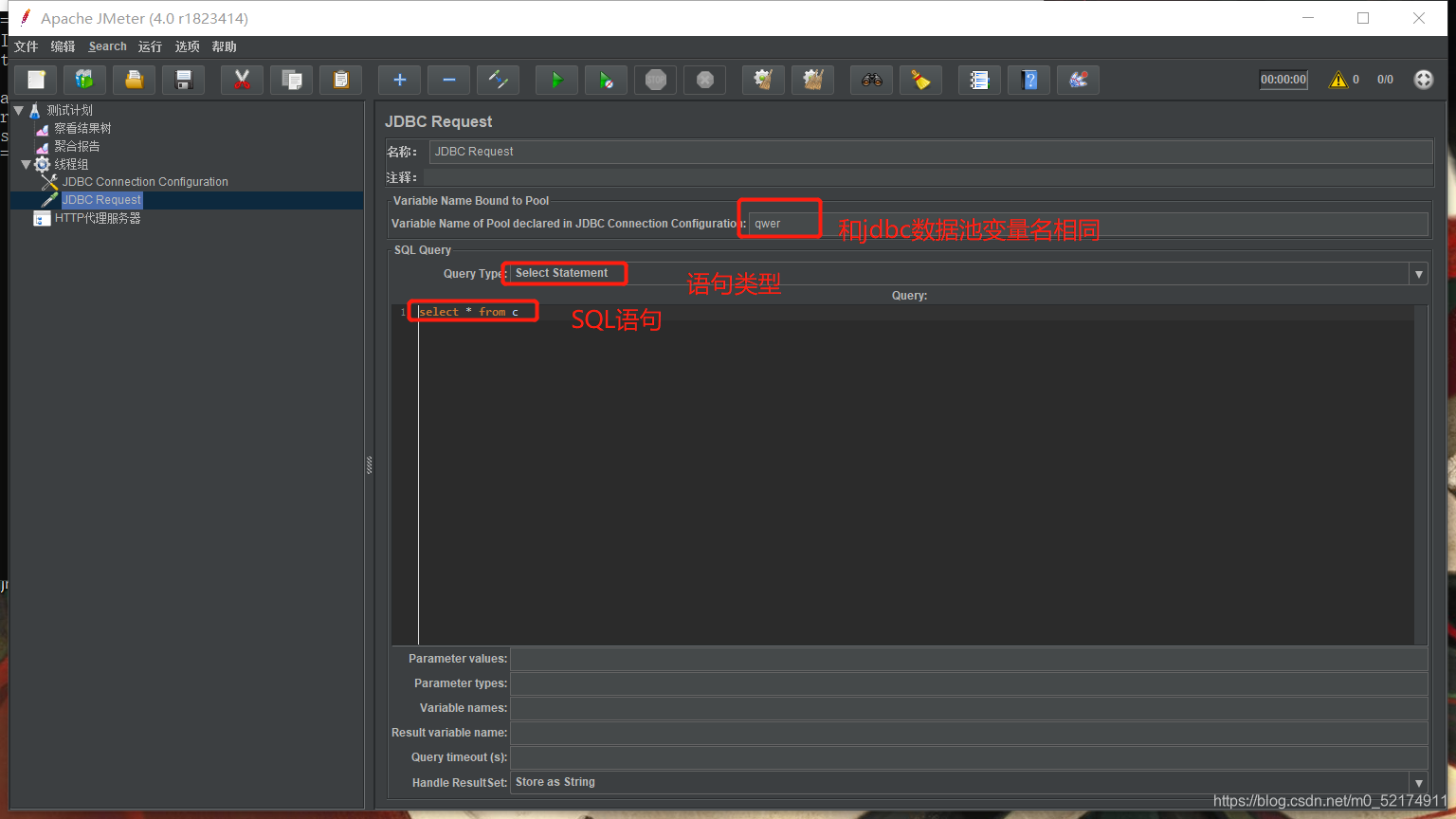Open Search with the binoculars icon

point(871,80)
